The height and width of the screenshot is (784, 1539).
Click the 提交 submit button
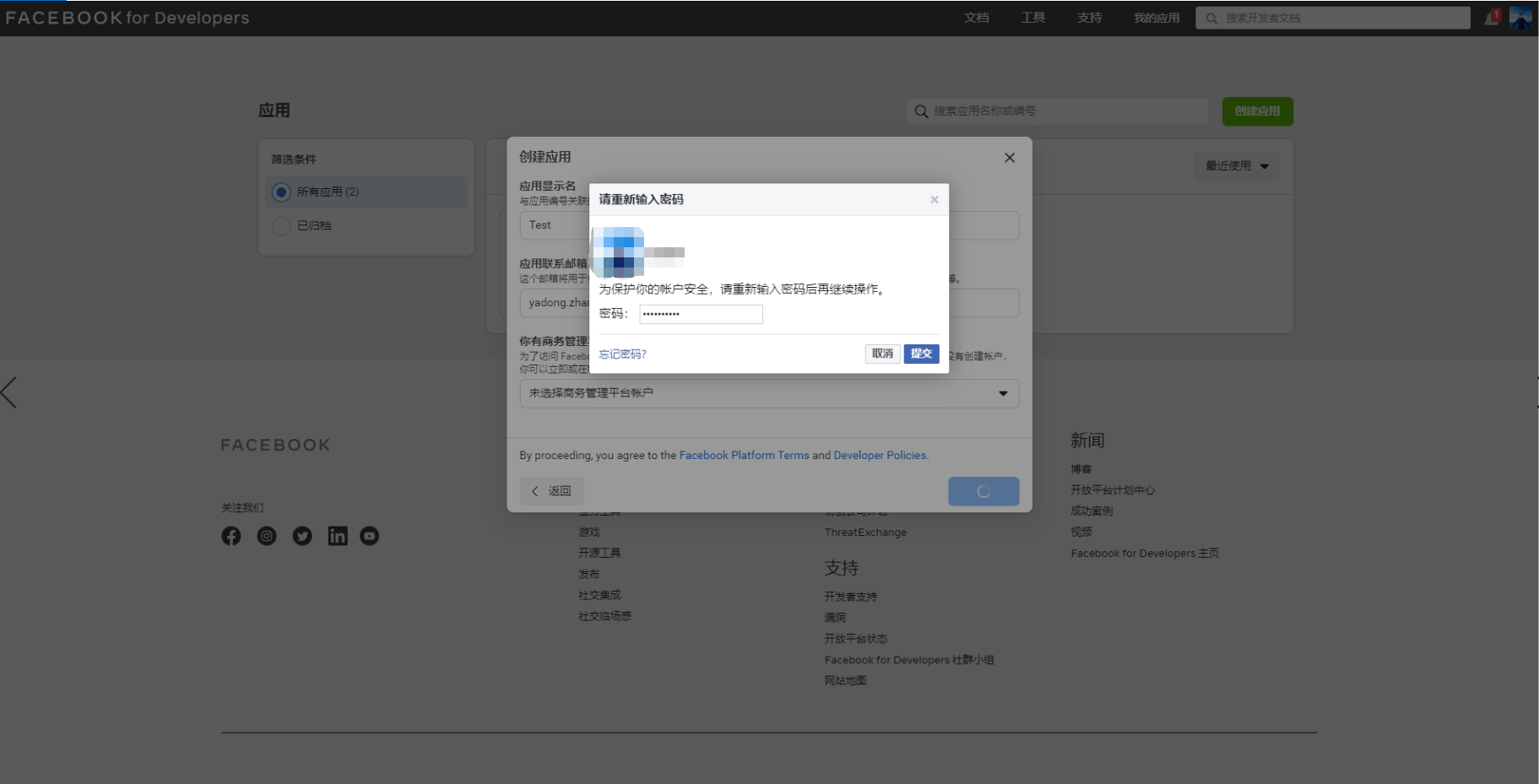(922, 354)
